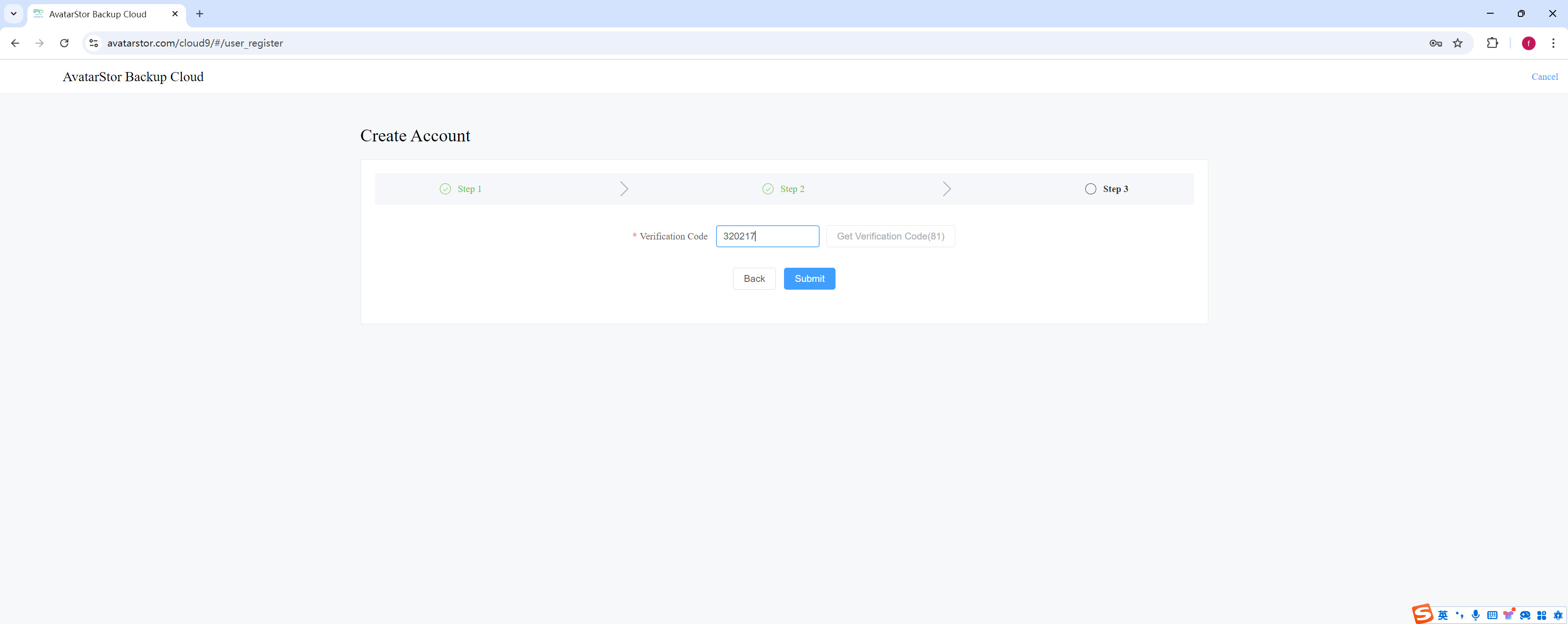Open the Chrome profile avatar
1568x624 pixels.
pos(1528,43)
